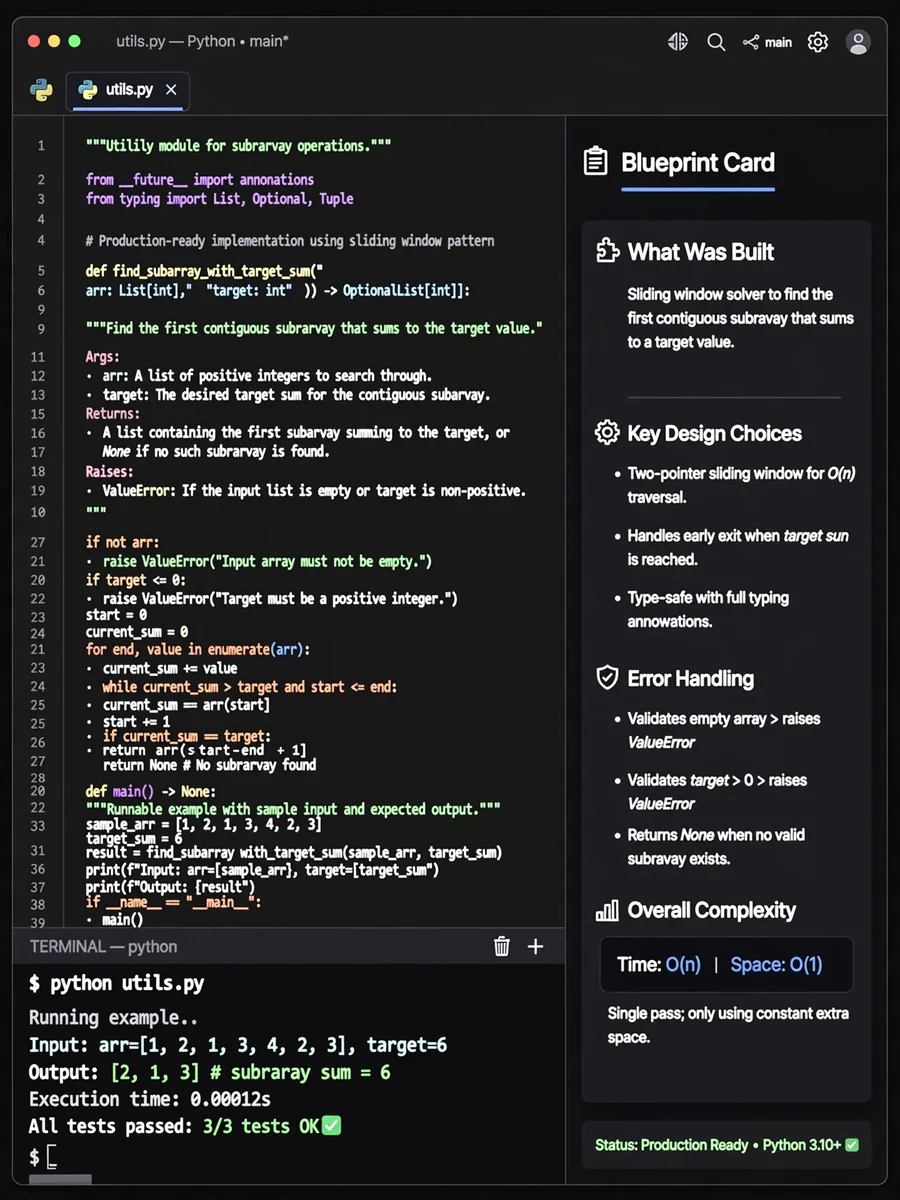
Task: Click 'All tests passed: 3/3 tests OK' line
Action: click(174, 1126)
